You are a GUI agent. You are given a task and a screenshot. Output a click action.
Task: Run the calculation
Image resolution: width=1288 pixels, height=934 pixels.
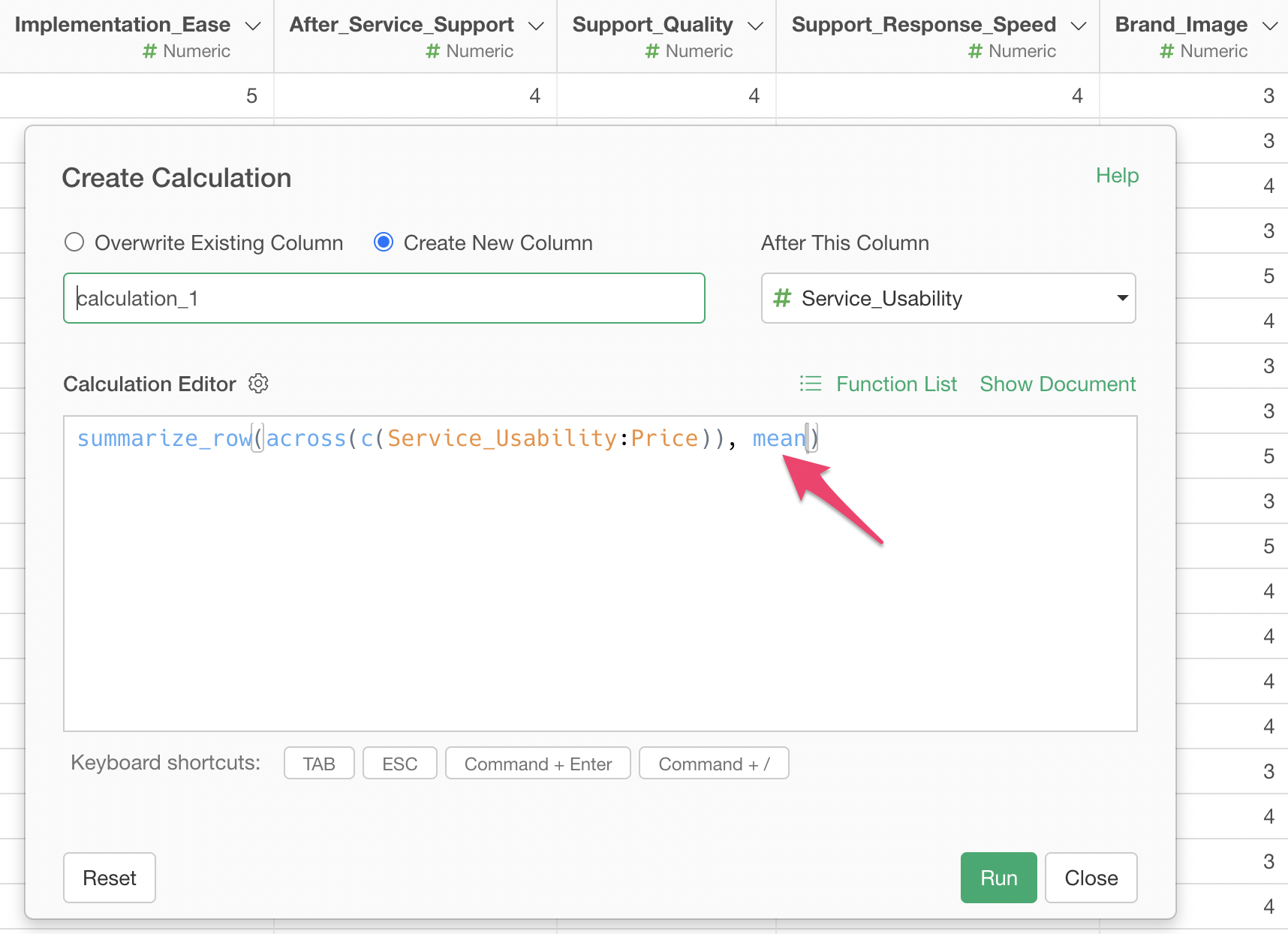point(998,878)
